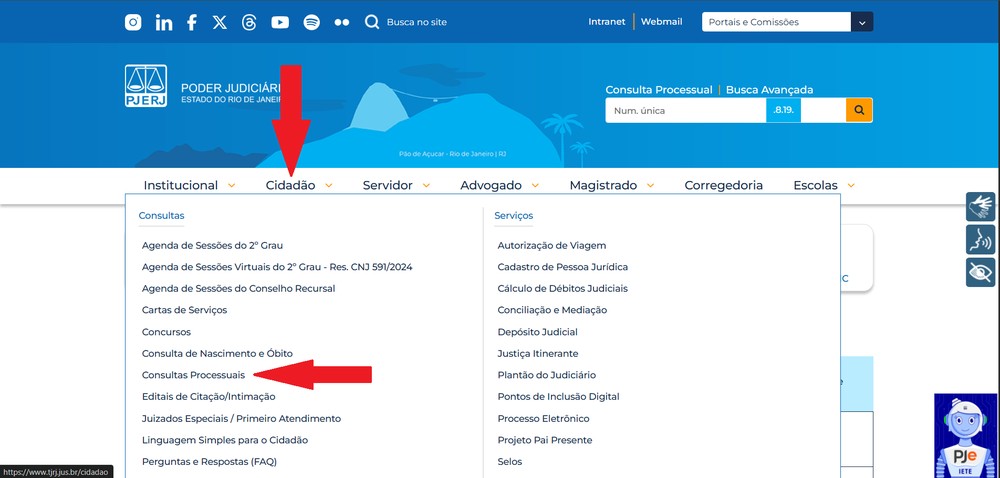
Task: Click the Num. única input field
Action: [686, 110]
